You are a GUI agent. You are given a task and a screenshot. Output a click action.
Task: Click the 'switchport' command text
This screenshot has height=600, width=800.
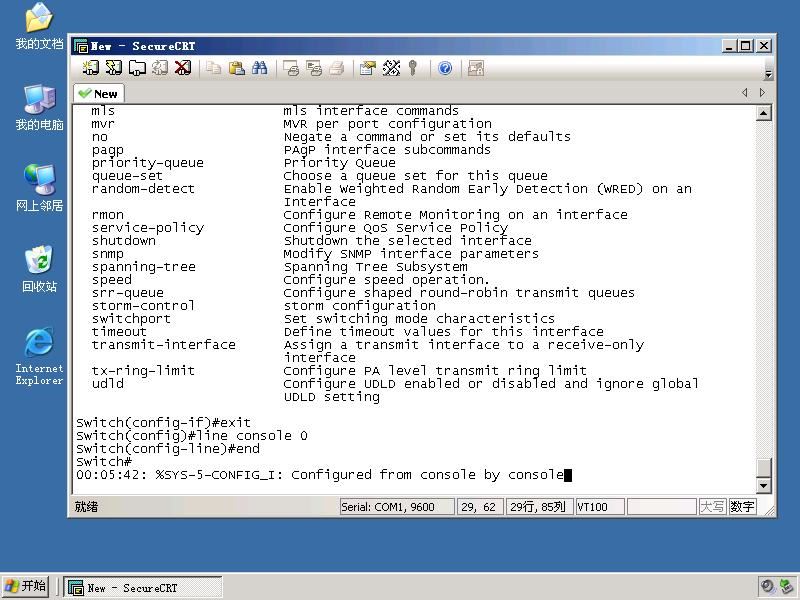pyautogui.click(x=131, y=319)
